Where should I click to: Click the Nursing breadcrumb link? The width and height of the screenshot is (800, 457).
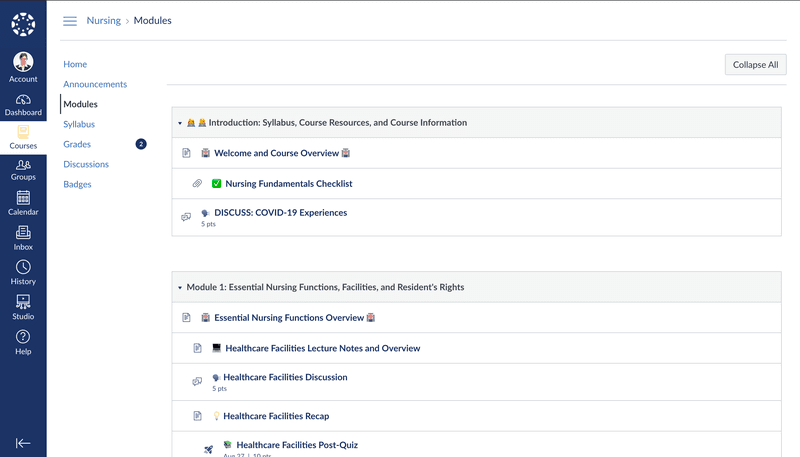[x=104, y=20]
